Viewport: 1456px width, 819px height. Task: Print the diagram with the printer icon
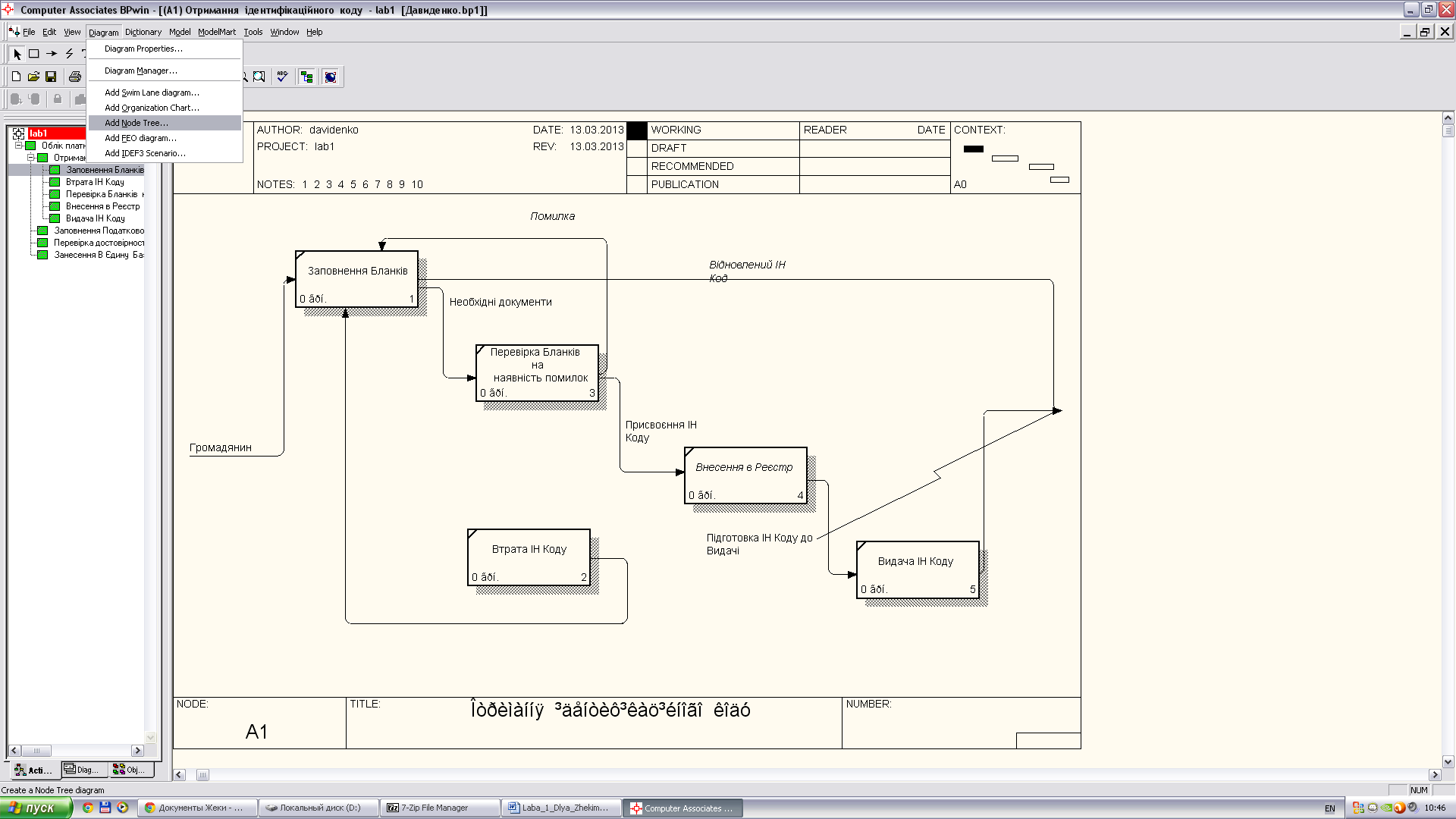pos(74,77)
